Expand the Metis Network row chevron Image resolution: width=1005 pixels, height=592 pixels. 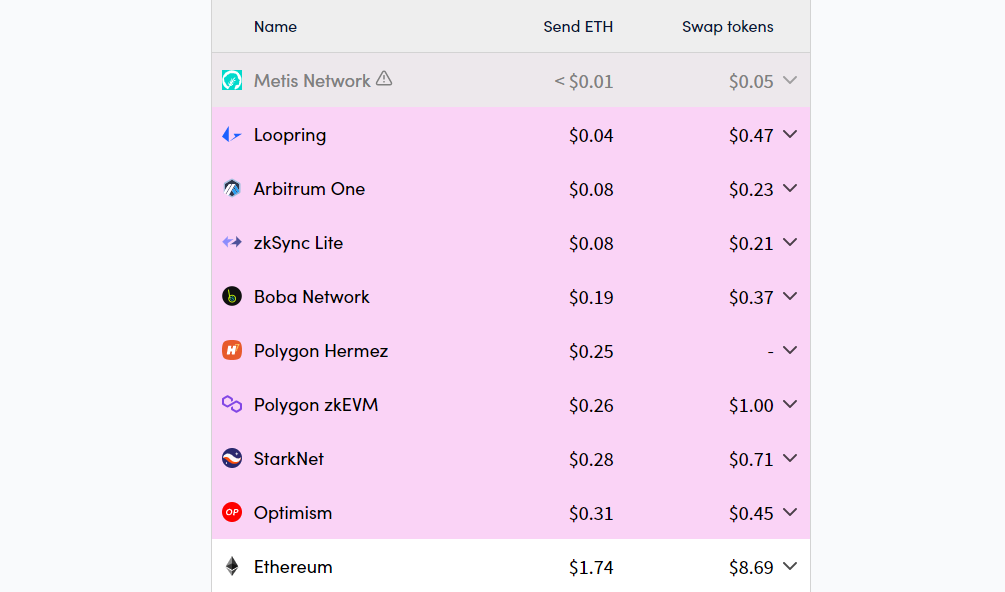pyautogui.click(x=790, y=80)
